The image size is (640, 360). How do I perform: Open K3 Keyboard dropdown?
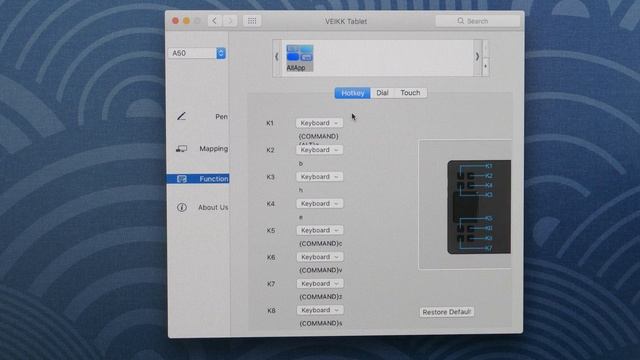(x=319, y=177)
